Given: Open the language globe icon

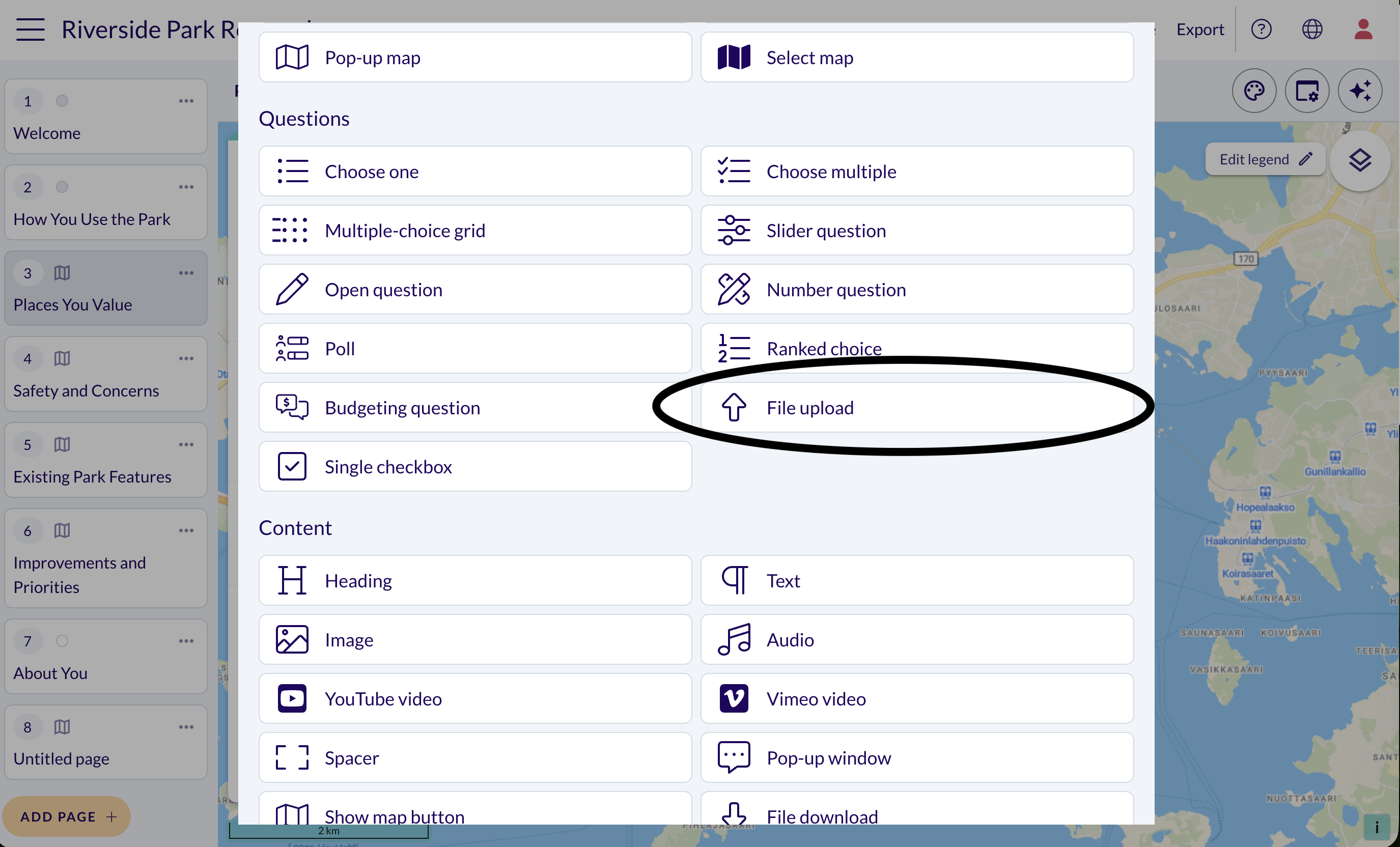Looking at the screenshot, I should click(x=1312, y=29).
